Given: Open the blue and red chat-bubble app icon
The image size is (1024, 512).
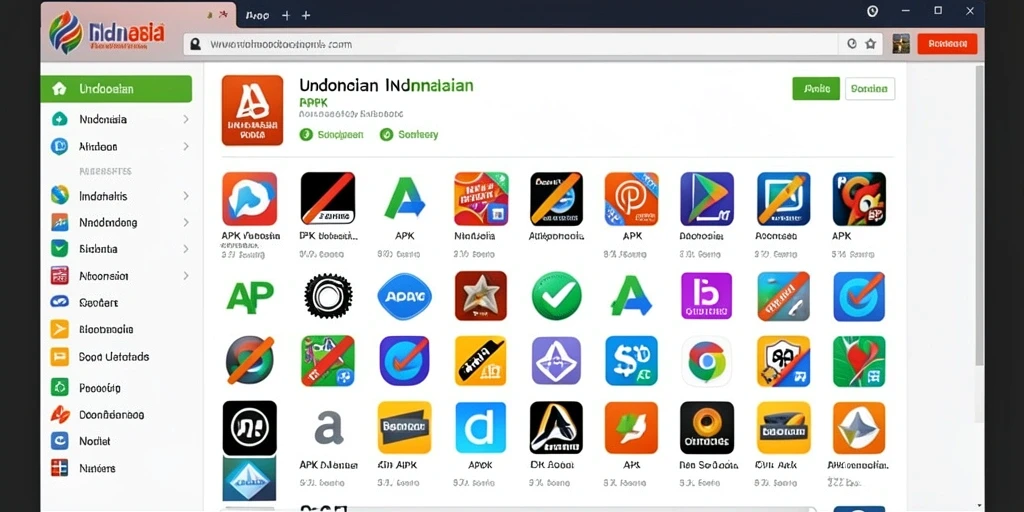Looking at the screenshot, I should click(x=249, y=199).
